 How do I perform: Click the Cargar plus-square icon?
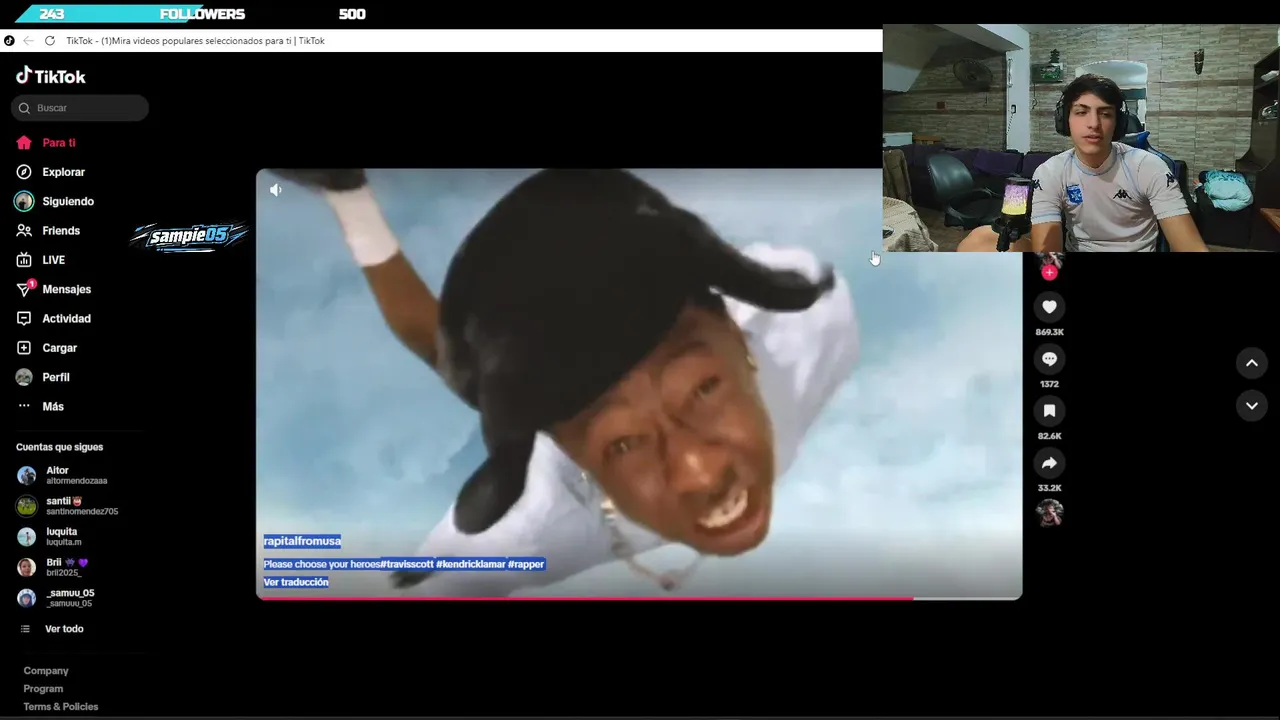(24, 348)
